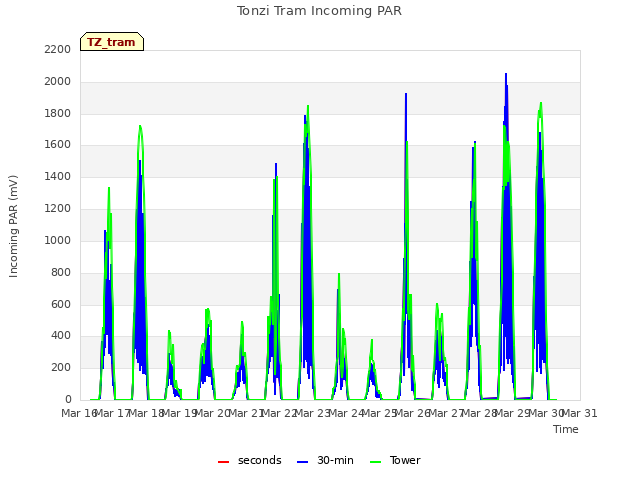Click the chart title Tonzi Tram Incoming PAR
This screenshot has width=640, height=480.
(320, 11)
